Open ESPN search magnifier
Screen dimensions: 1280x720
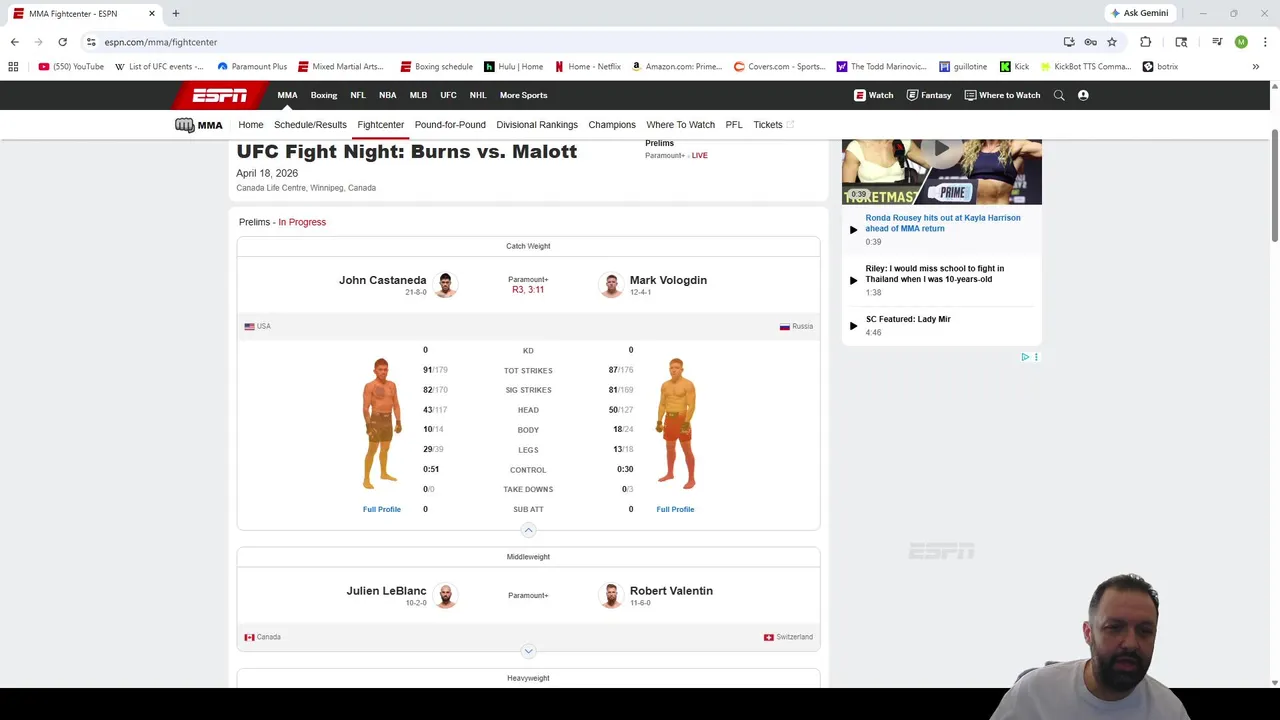1059,95
